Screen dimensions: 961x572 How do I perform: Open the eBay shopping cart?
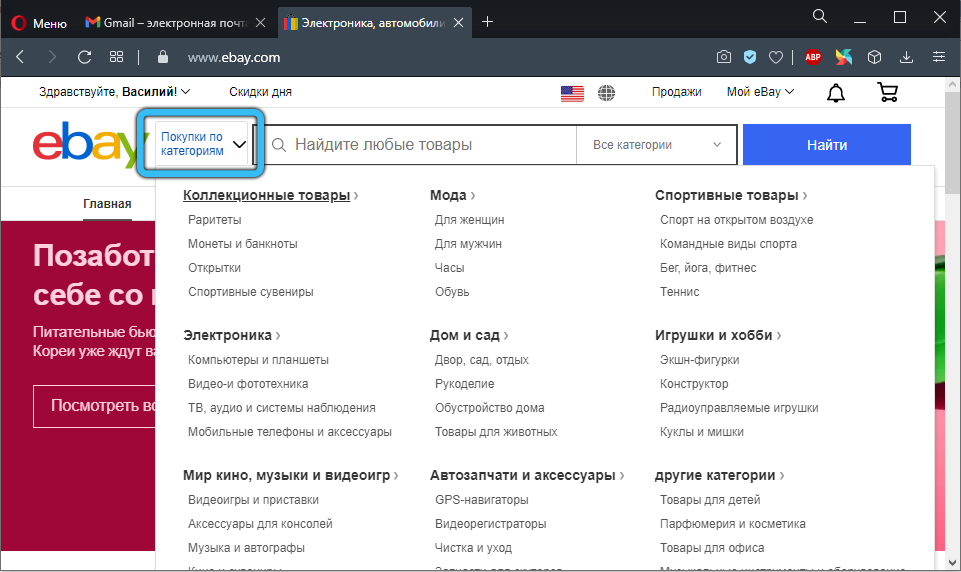887,92
